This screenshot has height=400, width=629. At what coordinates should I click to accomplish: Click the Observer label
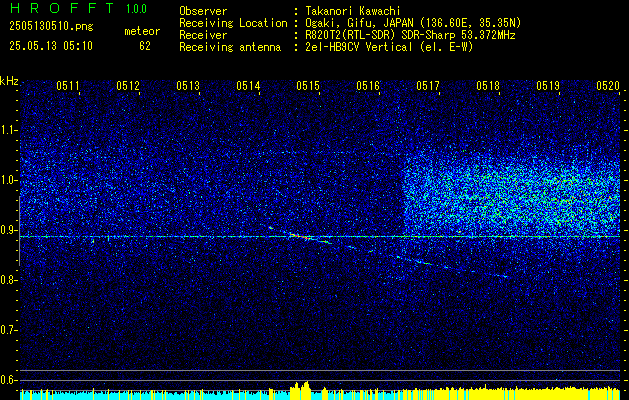203,11
